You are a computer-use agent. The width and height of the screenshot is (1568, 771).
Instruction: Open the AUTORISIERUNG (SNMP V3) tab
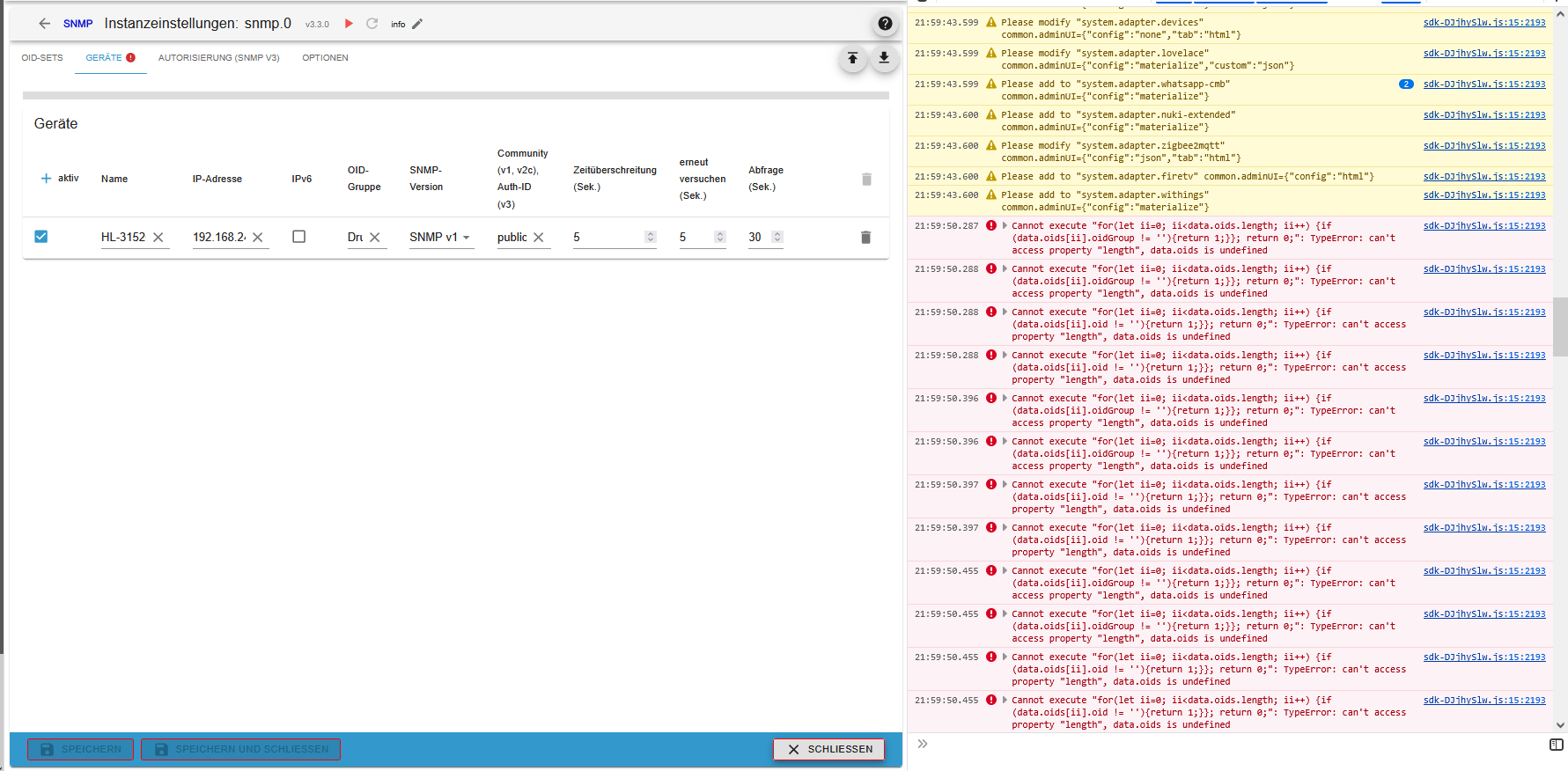click(x=219, y=58)
